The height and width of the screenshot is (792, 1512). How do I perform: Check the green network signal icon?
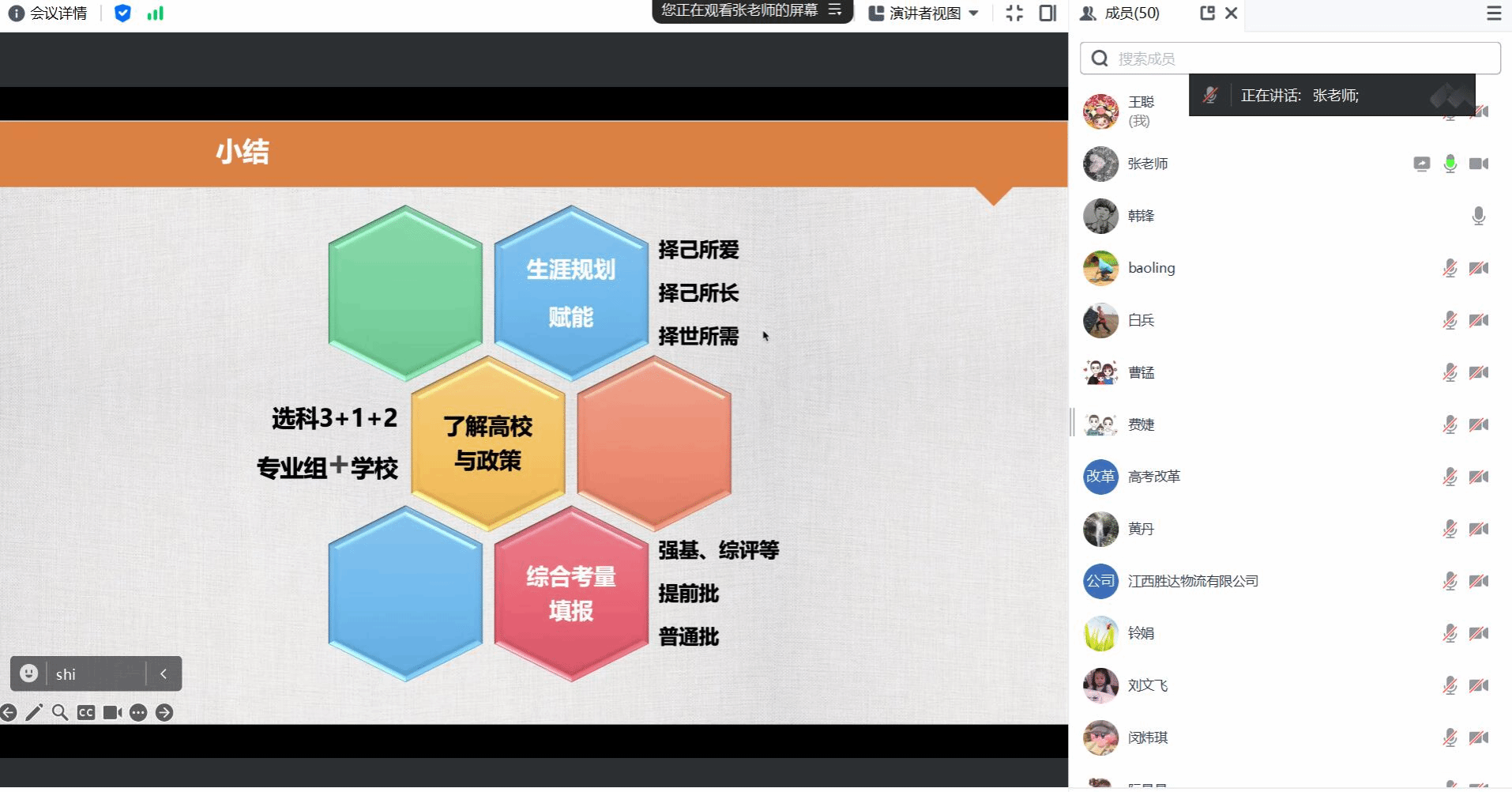[155, 13]
